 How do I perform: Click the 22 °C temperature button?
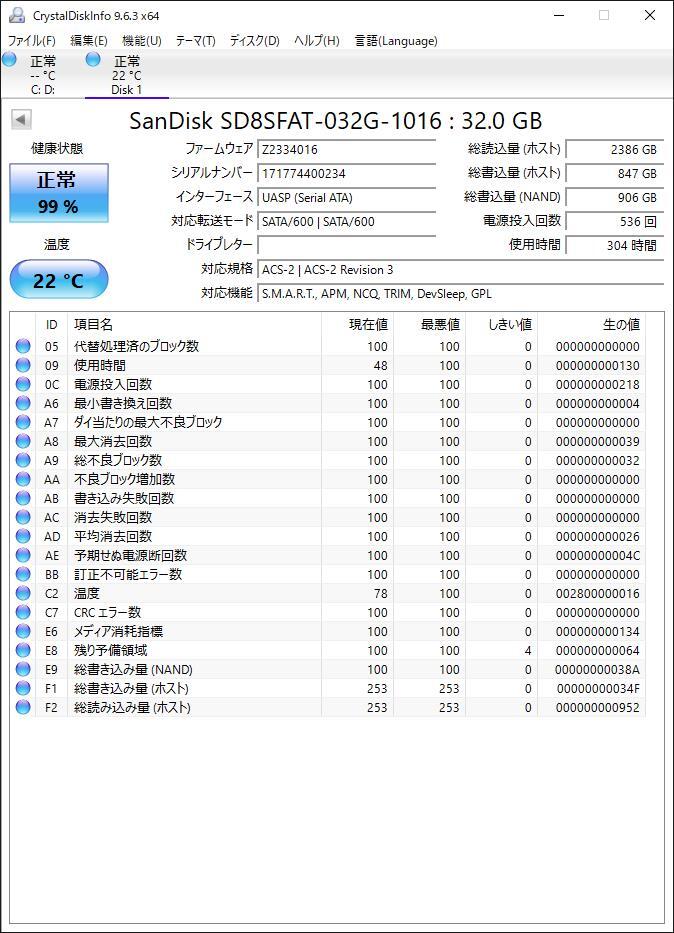[59, 279]
